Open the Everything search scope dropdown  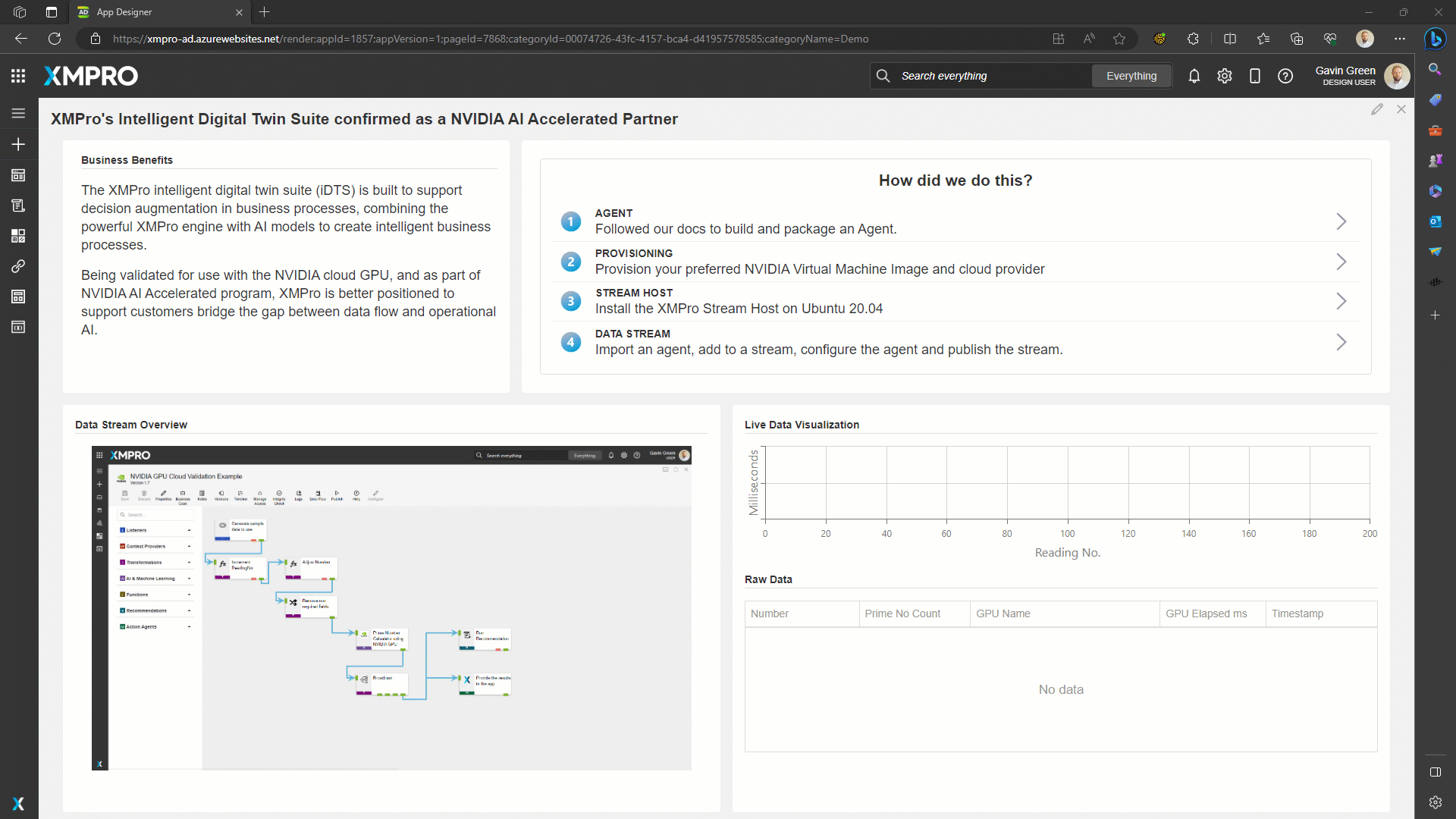[1131, 76]
